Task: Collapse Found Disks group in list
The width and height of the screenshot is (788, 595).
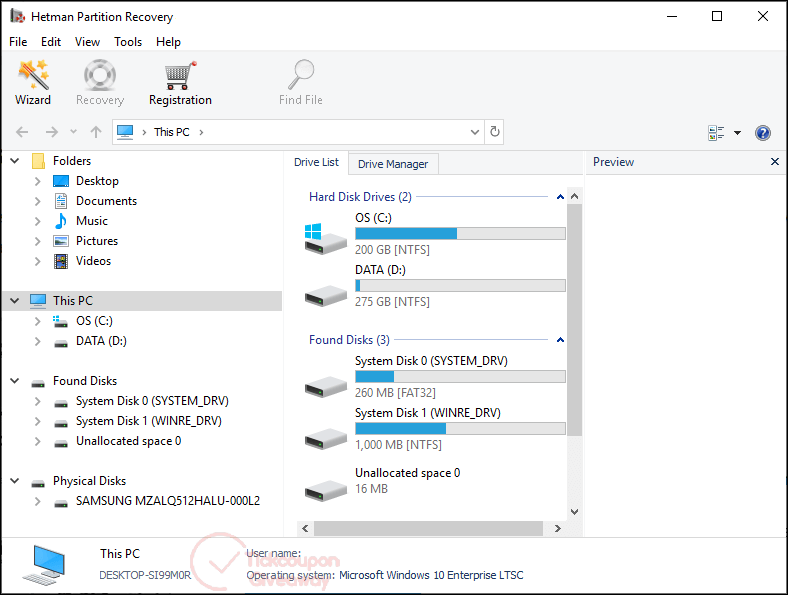Action: 560,340
